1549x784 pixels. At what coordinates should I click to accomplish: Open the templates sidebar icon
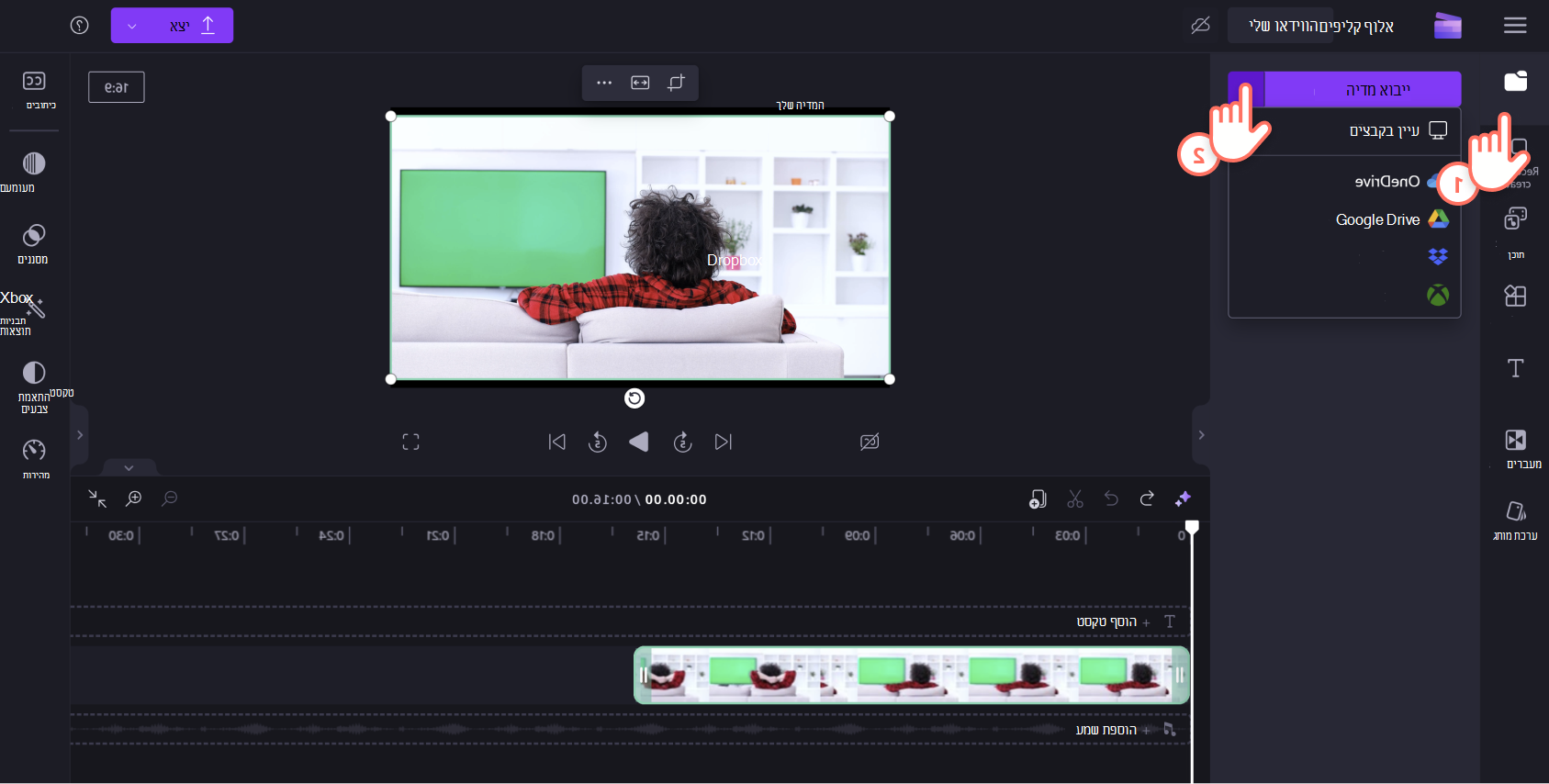point(1516,296)
